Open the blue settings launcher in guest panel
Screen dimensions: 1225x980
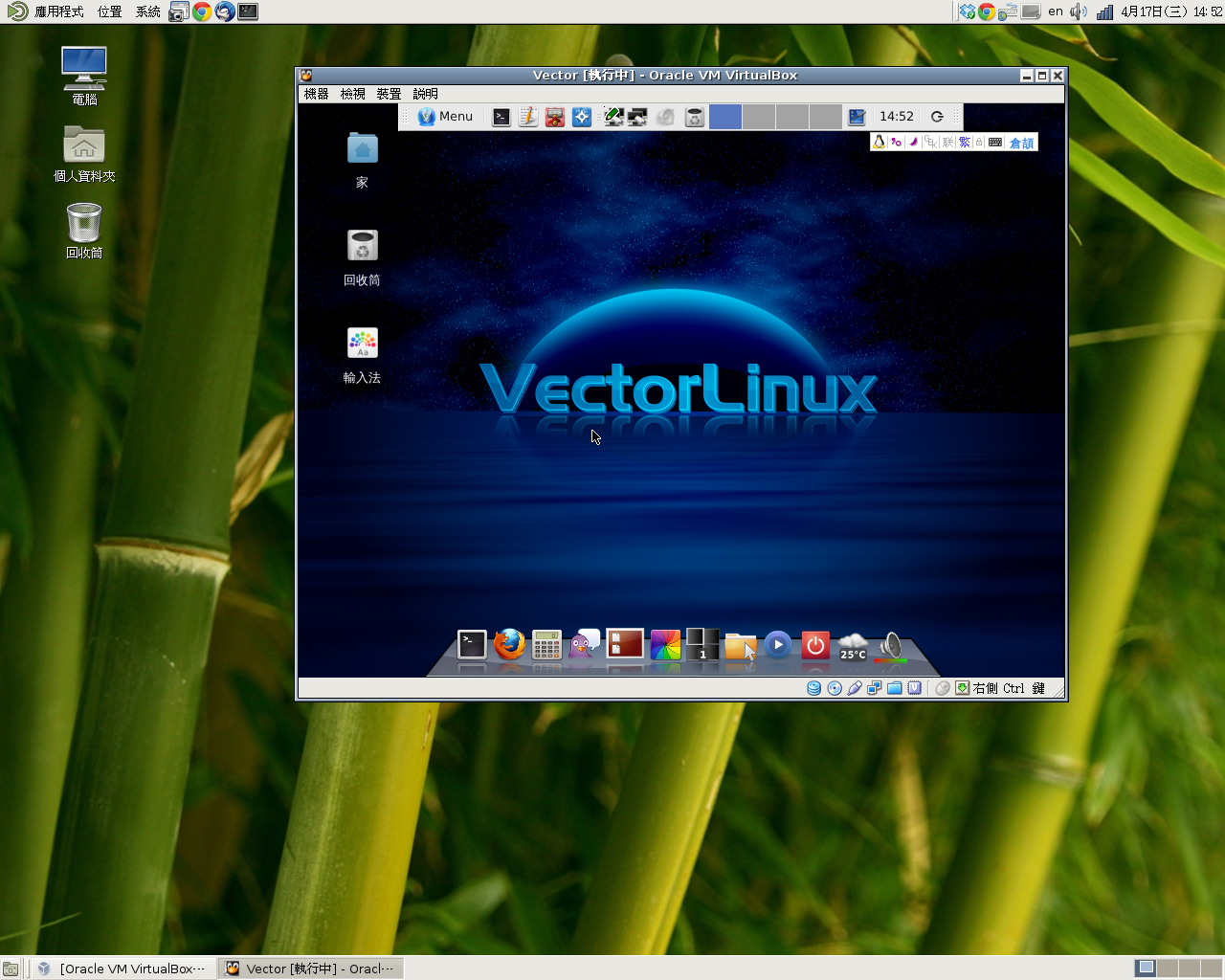(x=582, y=117)
